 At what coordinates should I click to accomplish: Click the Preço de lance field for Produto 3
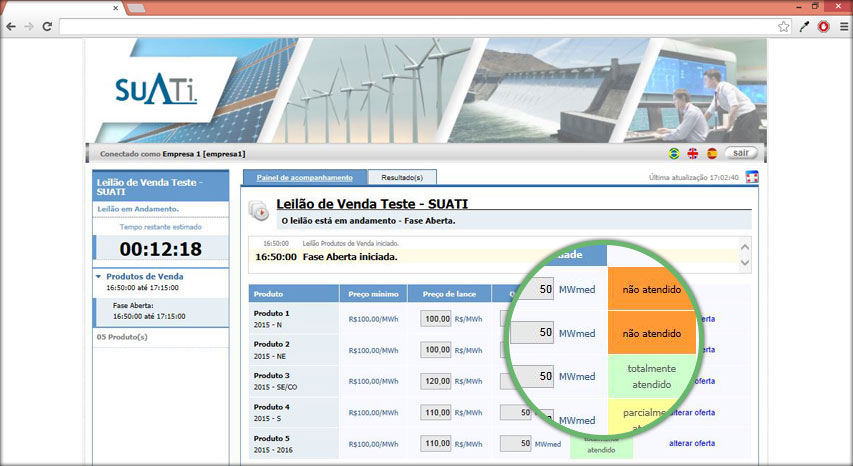click(436, 381)
